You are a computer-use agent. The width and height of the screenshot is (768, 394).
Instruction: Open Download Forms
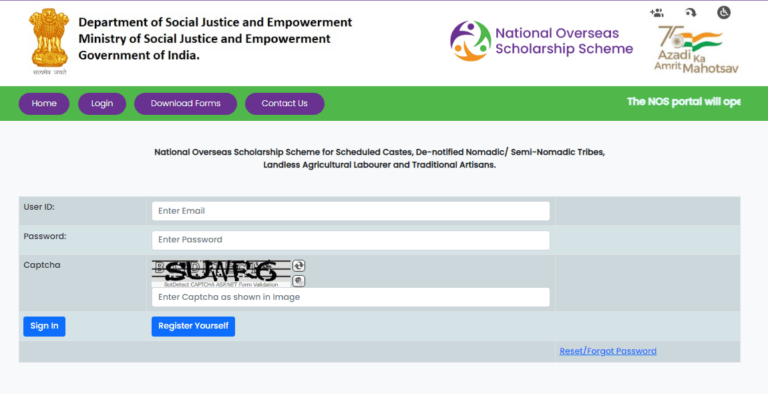point(186,103)
